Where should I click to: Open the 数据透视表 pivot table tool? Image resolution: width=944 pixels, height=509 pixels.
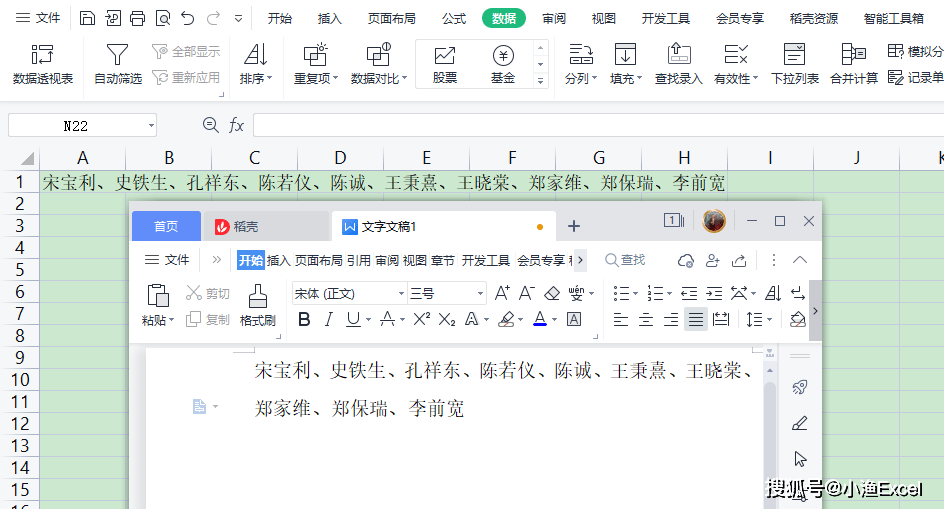(x=43, y=64)
